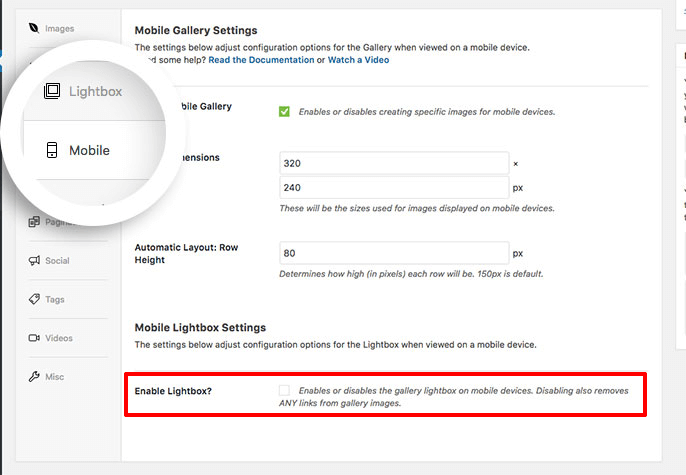Click the Tags label icon
The height and width of the screenshot is (475, 686).
(34, 299)
